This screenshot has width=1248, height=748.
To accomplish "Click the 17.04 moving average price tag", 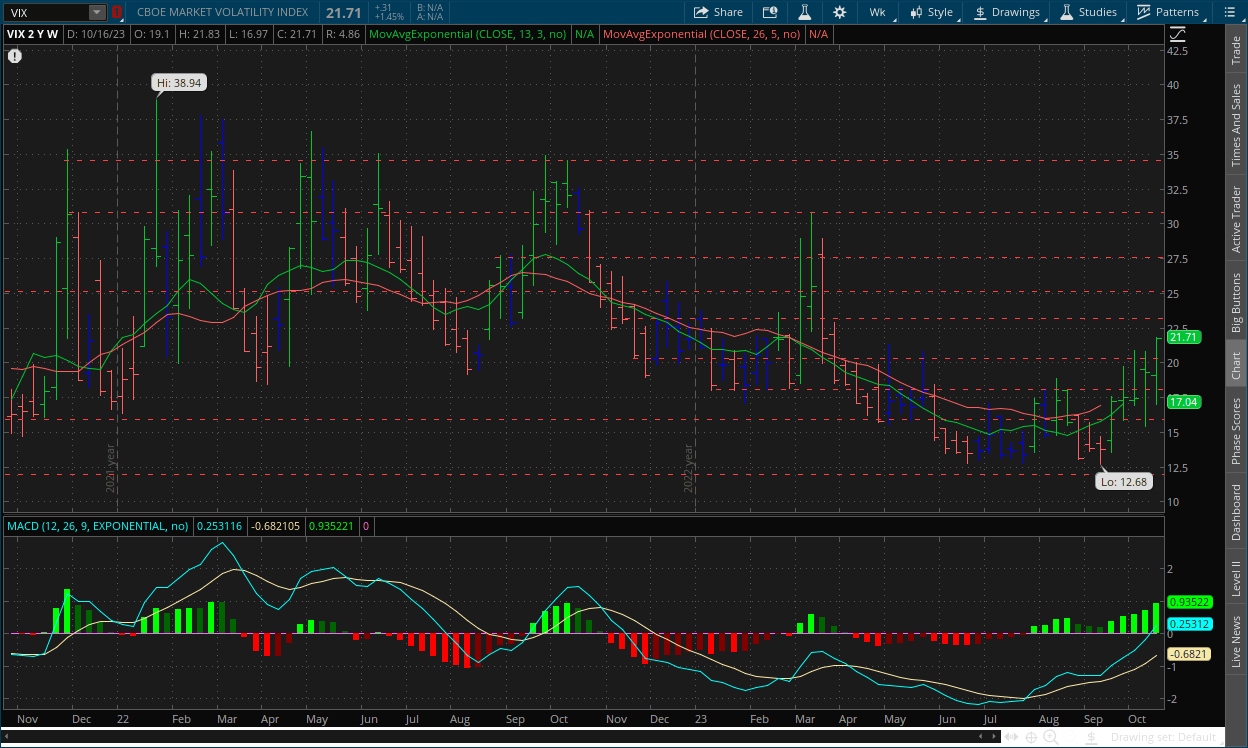I will [1182, 401].
